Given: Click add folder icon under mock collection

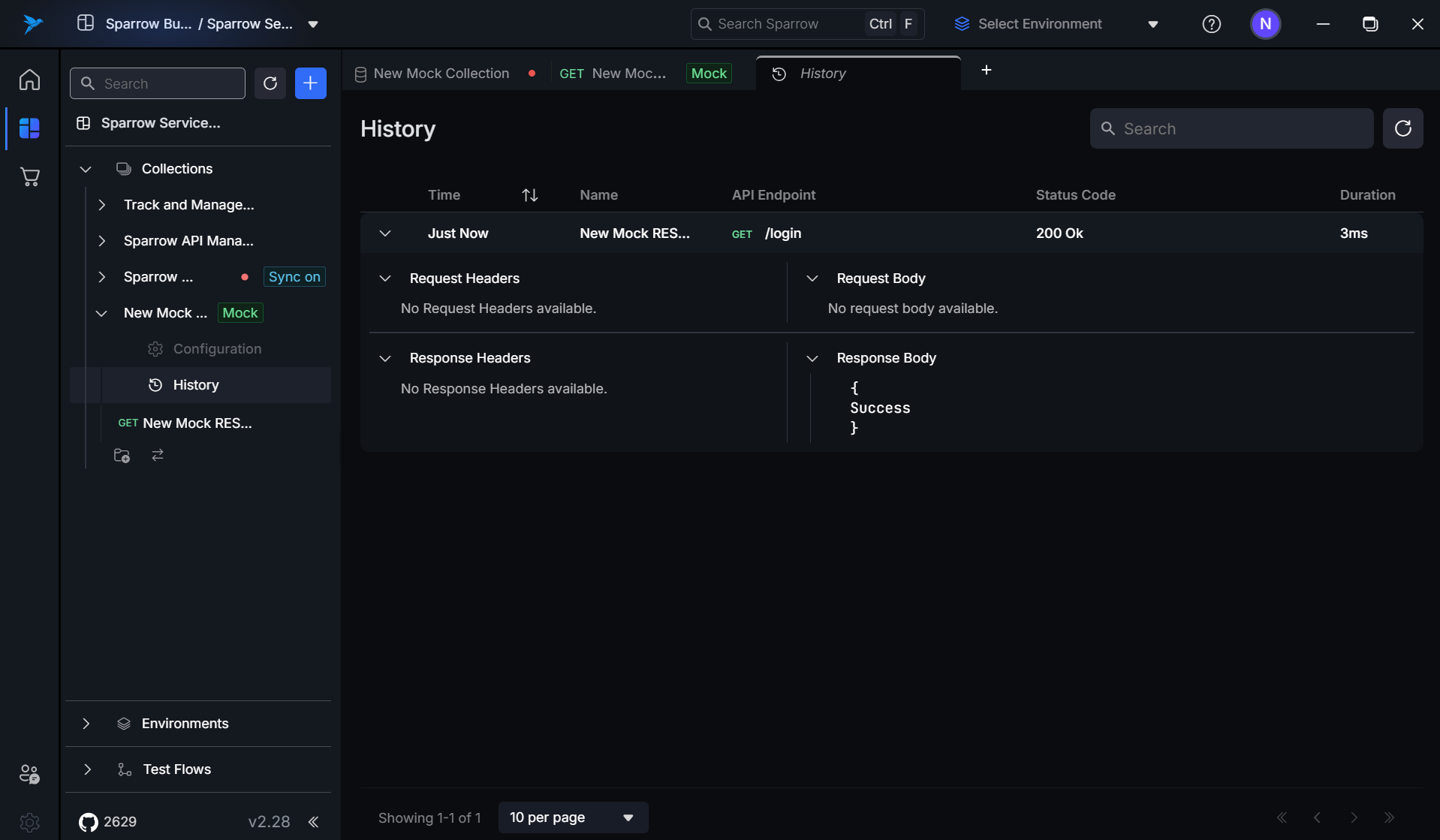Looking at the screenshot, I should click(x=122, y=455).
